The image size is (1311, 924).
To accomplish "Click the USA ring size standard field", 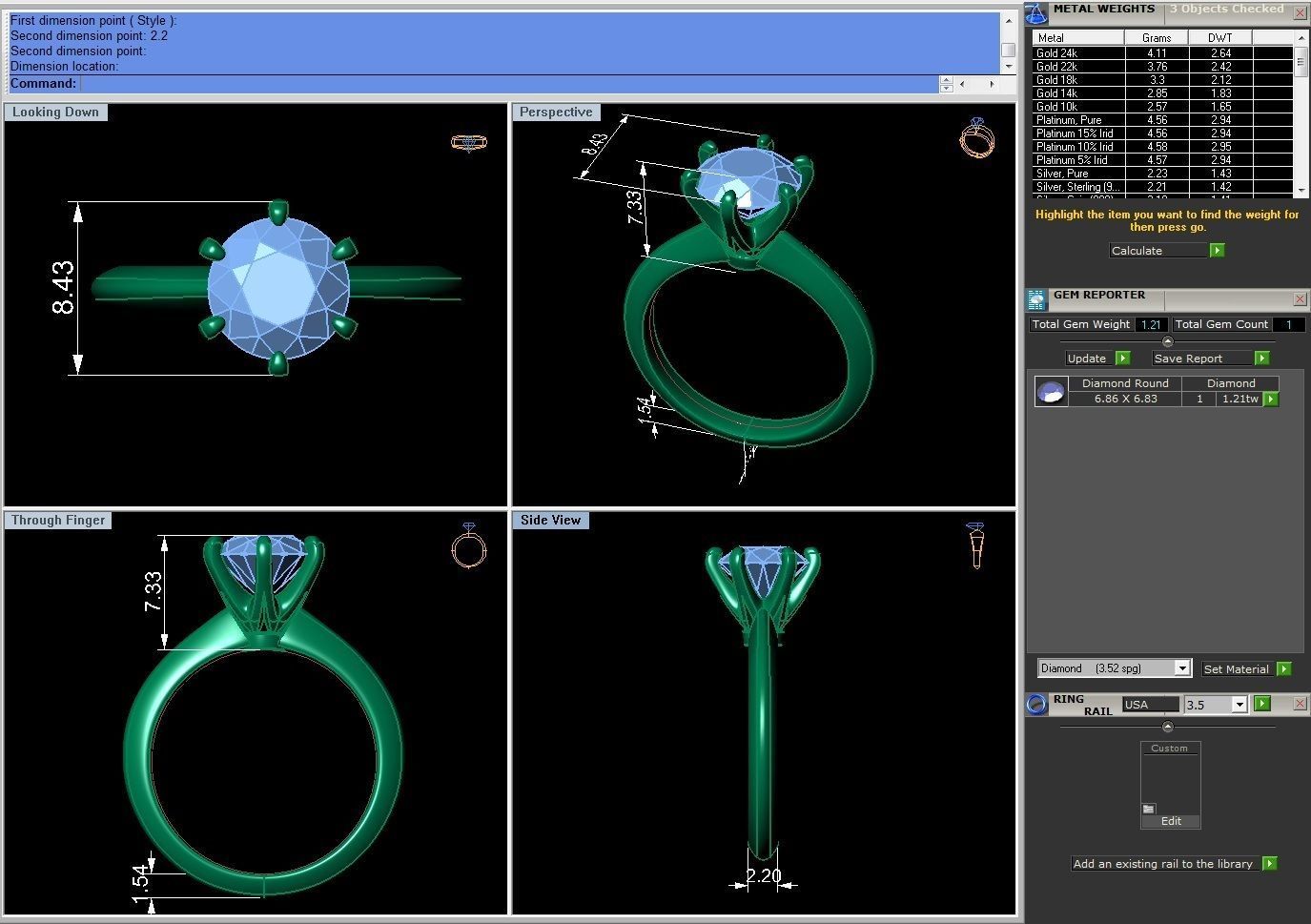I will click(x=1151, y=705).
